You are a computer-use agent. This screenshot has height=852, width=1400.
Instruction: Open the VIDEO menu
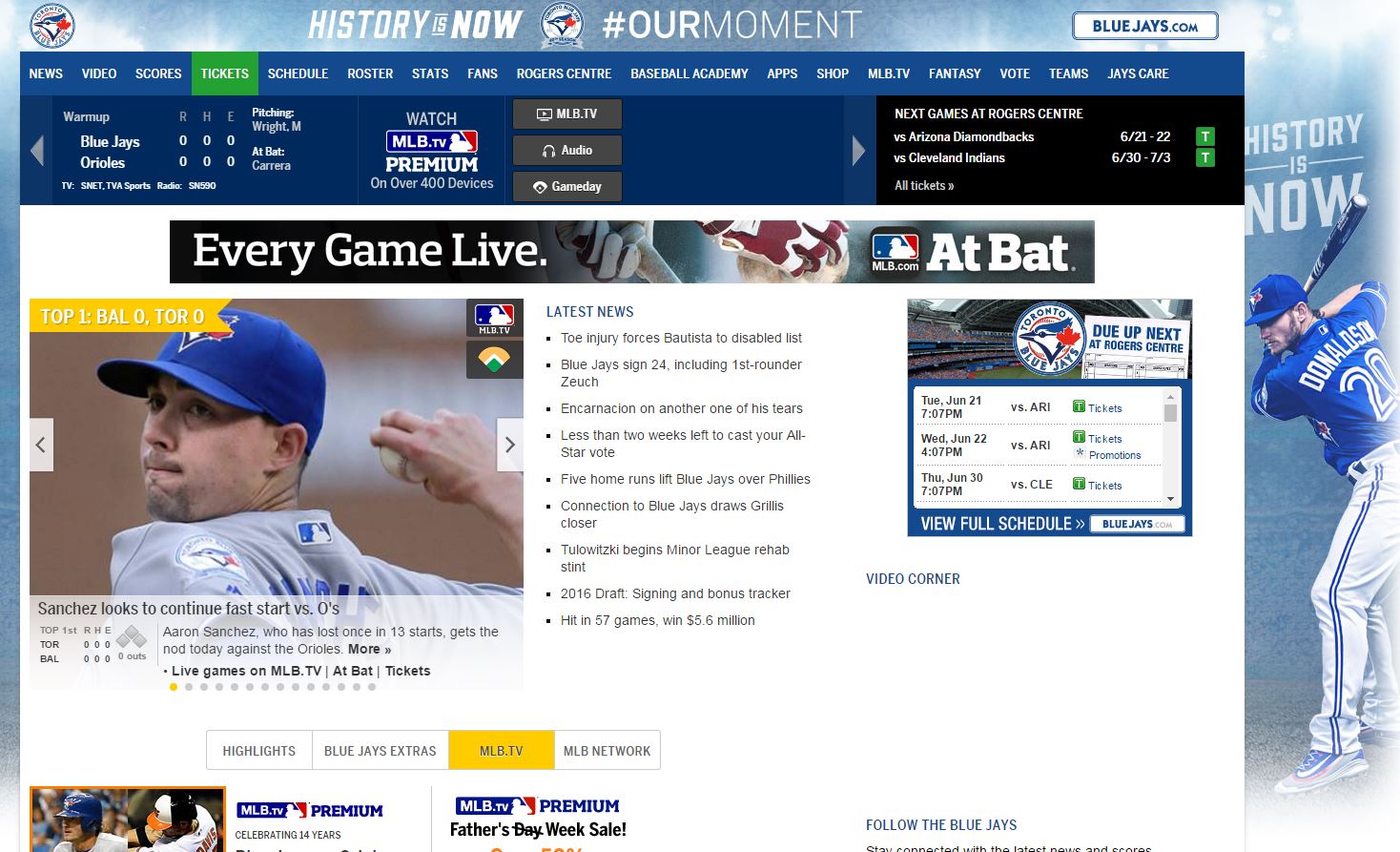point(99,73)
